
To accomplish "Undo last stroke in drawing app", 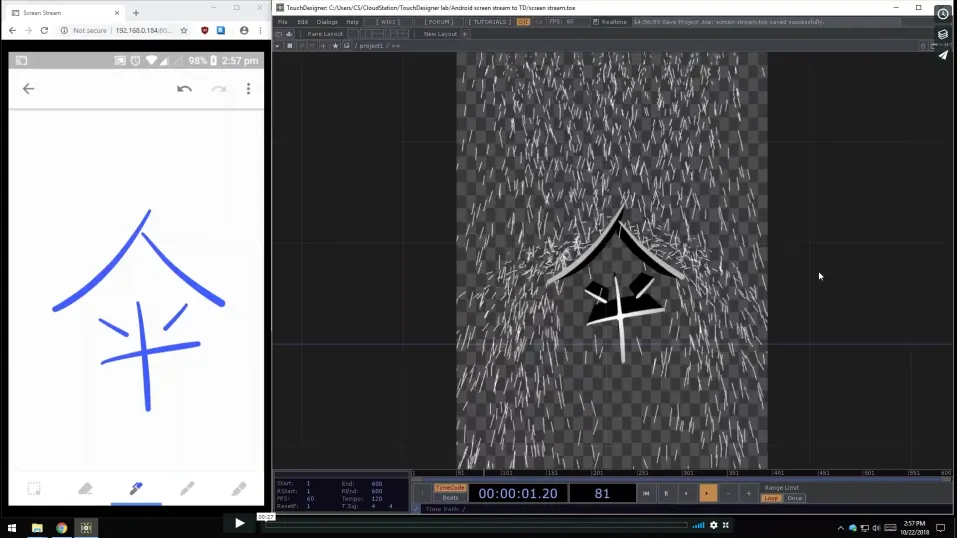I will 184,89.
